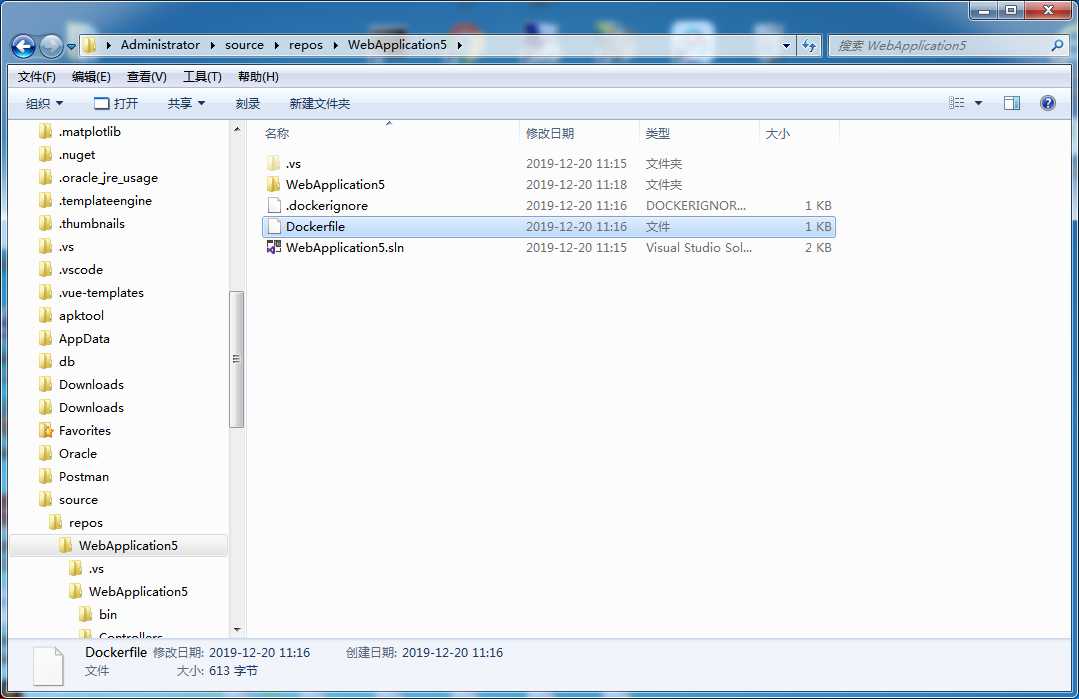The image size is (1079, 699).
Task: Select the Administrator breadcrumb
Action: 160,45
